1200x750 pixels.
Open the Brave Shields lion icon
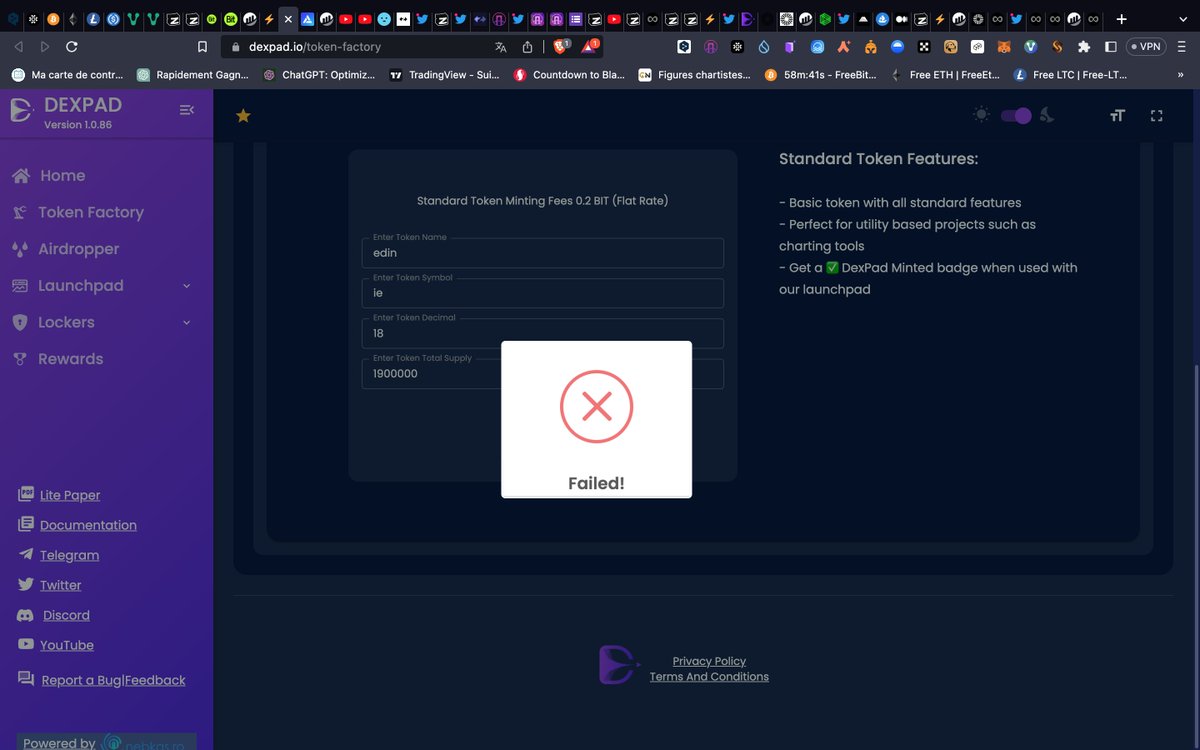click(x=561, y=46)
